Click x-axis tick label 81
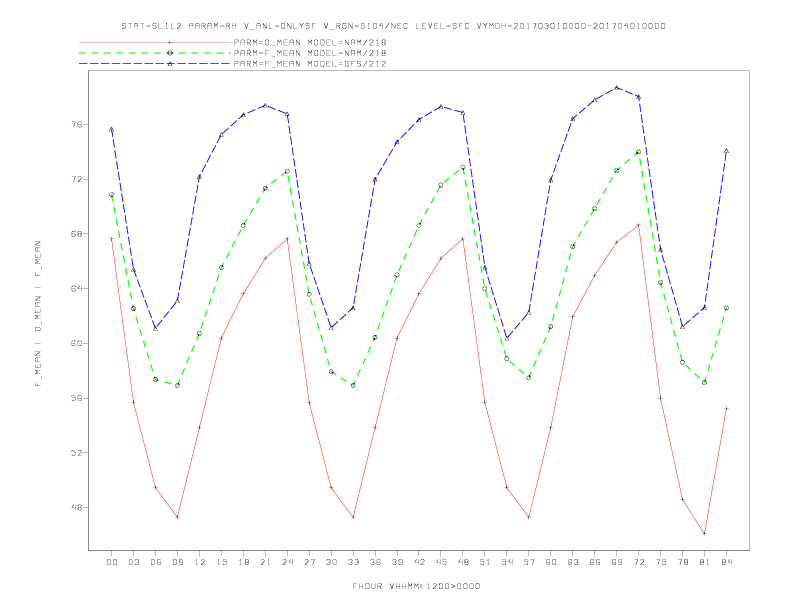The height and width of the screenshot is (612, 792). pos(704,562)
